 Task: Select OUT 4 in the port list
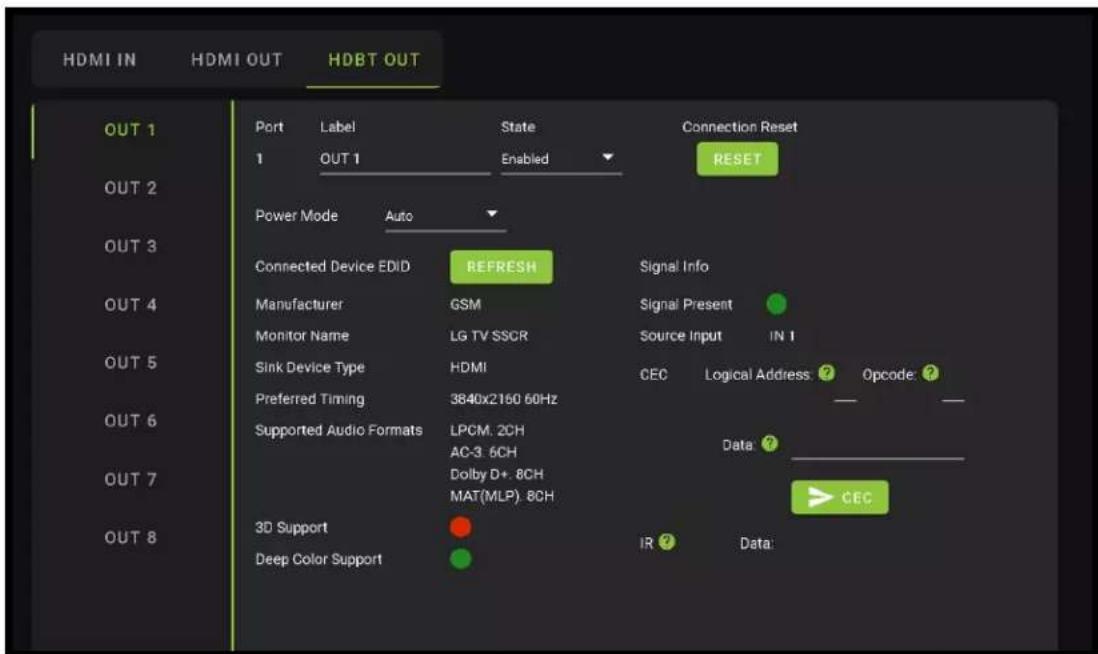[130, 305]
